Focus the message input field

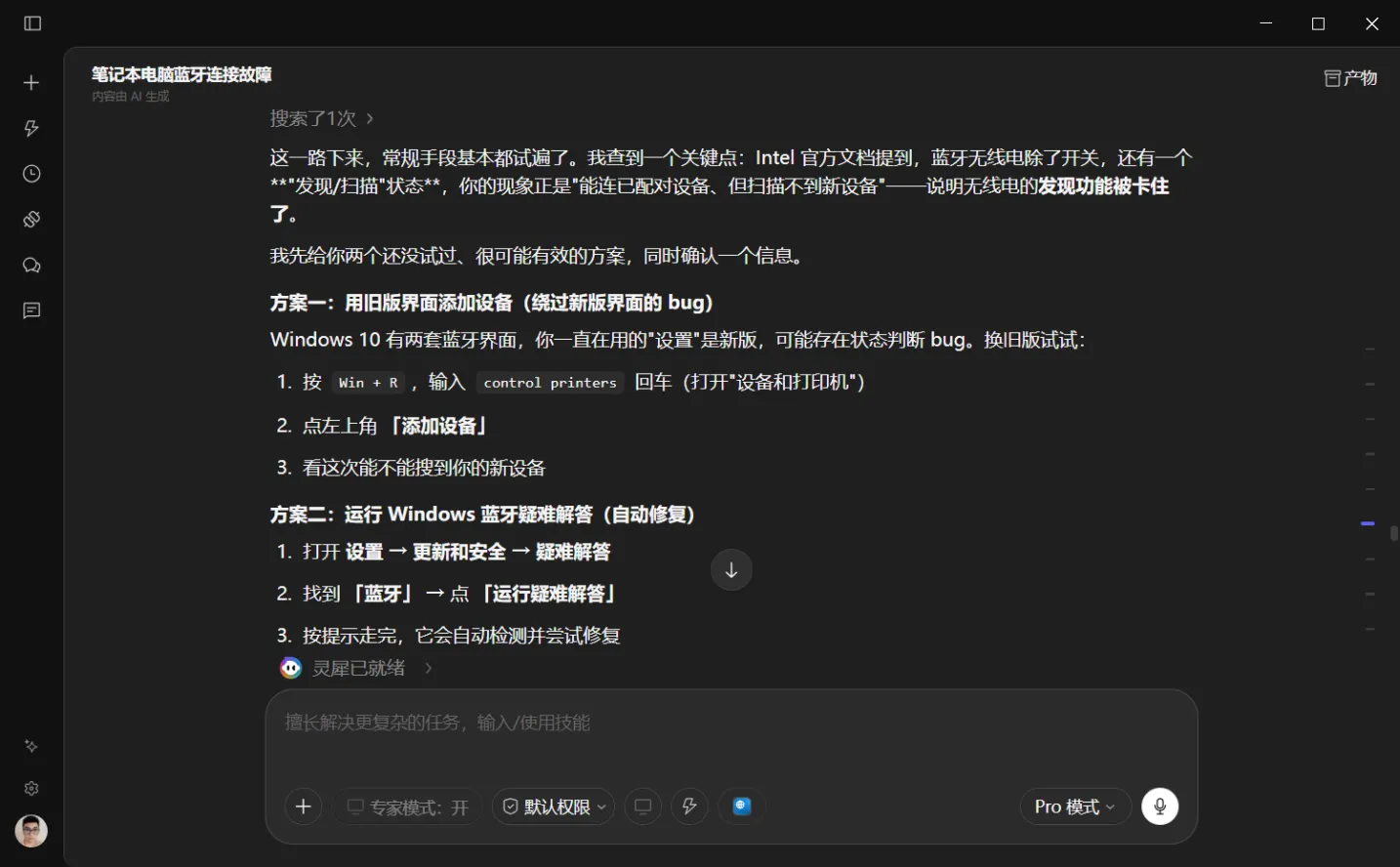click(x=730, y=723)
